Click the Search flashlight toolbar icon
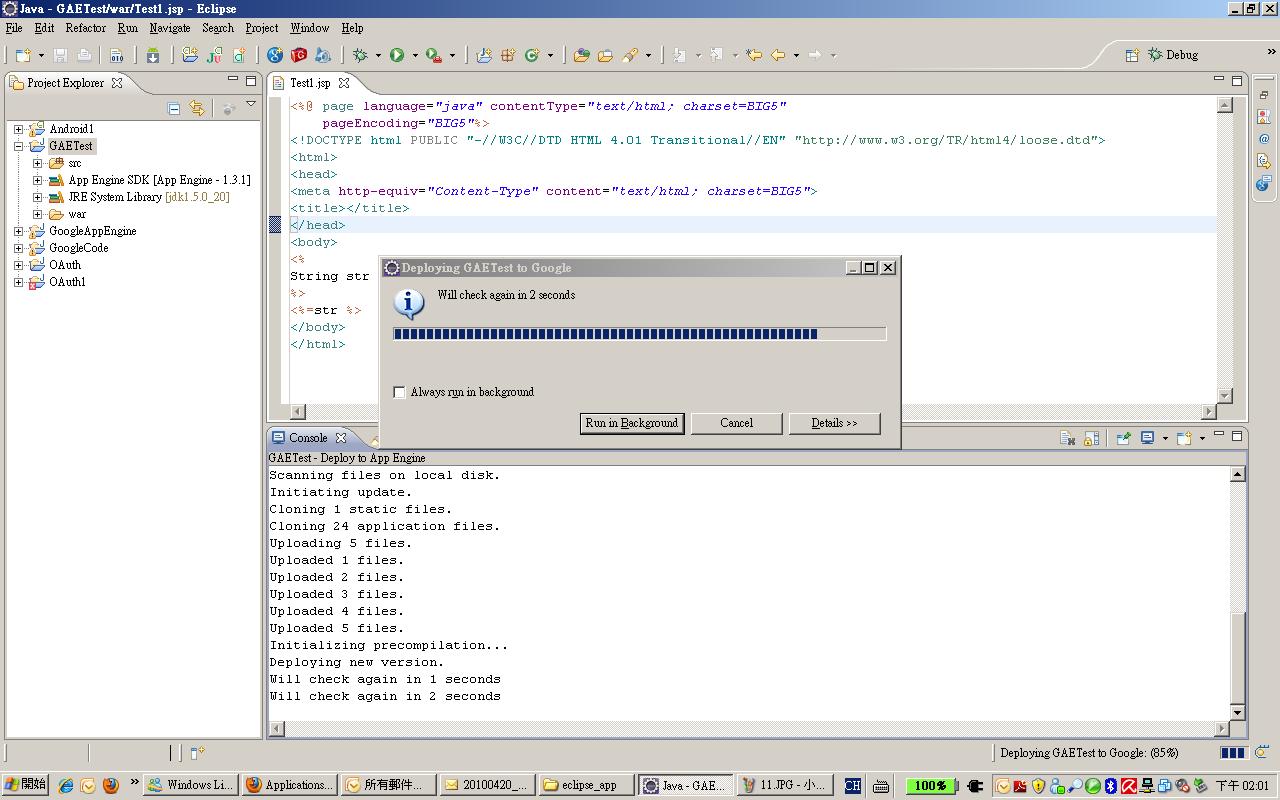The height and width of the screenshot is (800, 1280). [630, 55]
